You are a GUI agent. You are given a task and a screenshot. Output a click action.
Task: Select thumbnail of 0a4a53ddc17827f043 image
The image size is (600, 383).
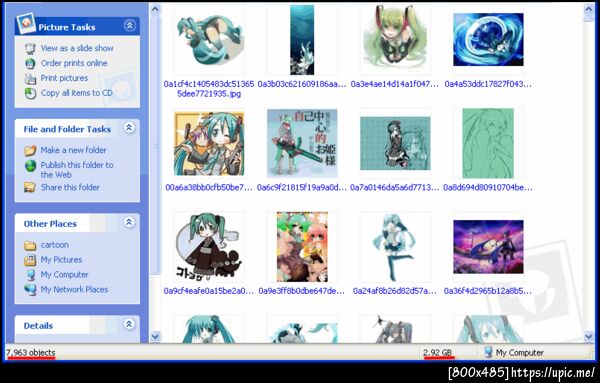(488, 39)
